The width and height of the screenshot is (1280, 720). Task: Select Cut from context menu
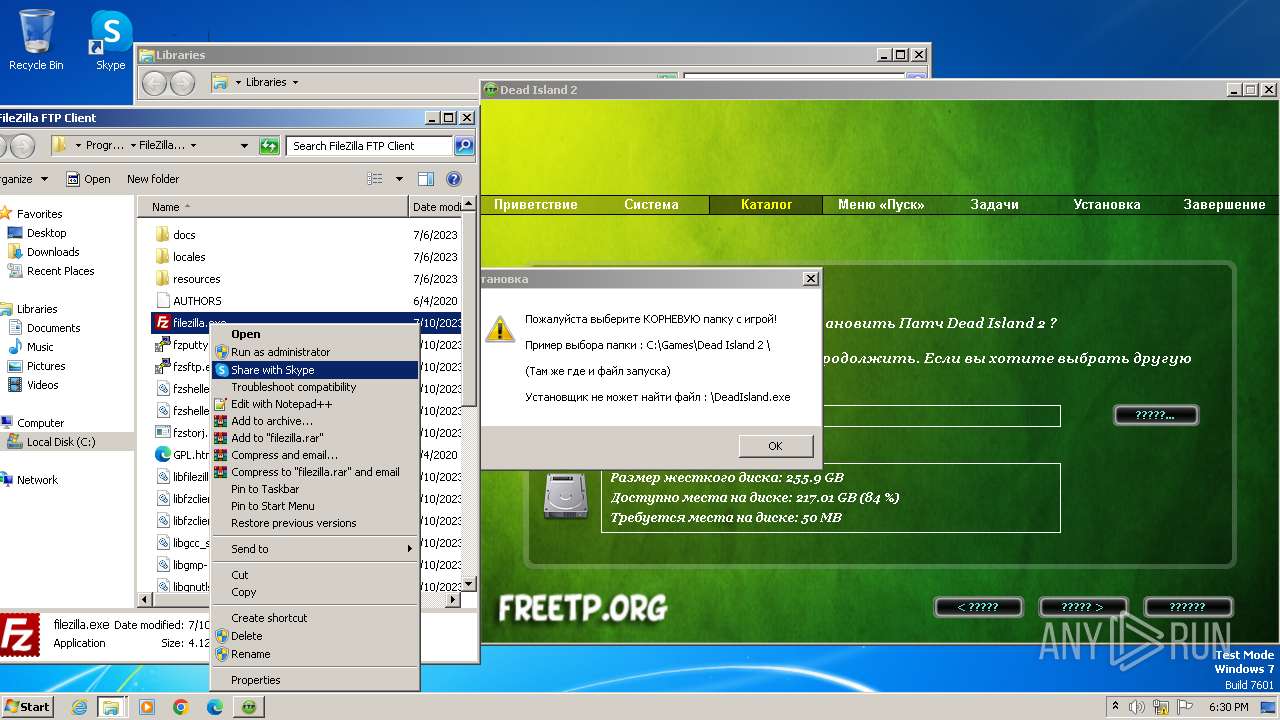pos(314,575)
